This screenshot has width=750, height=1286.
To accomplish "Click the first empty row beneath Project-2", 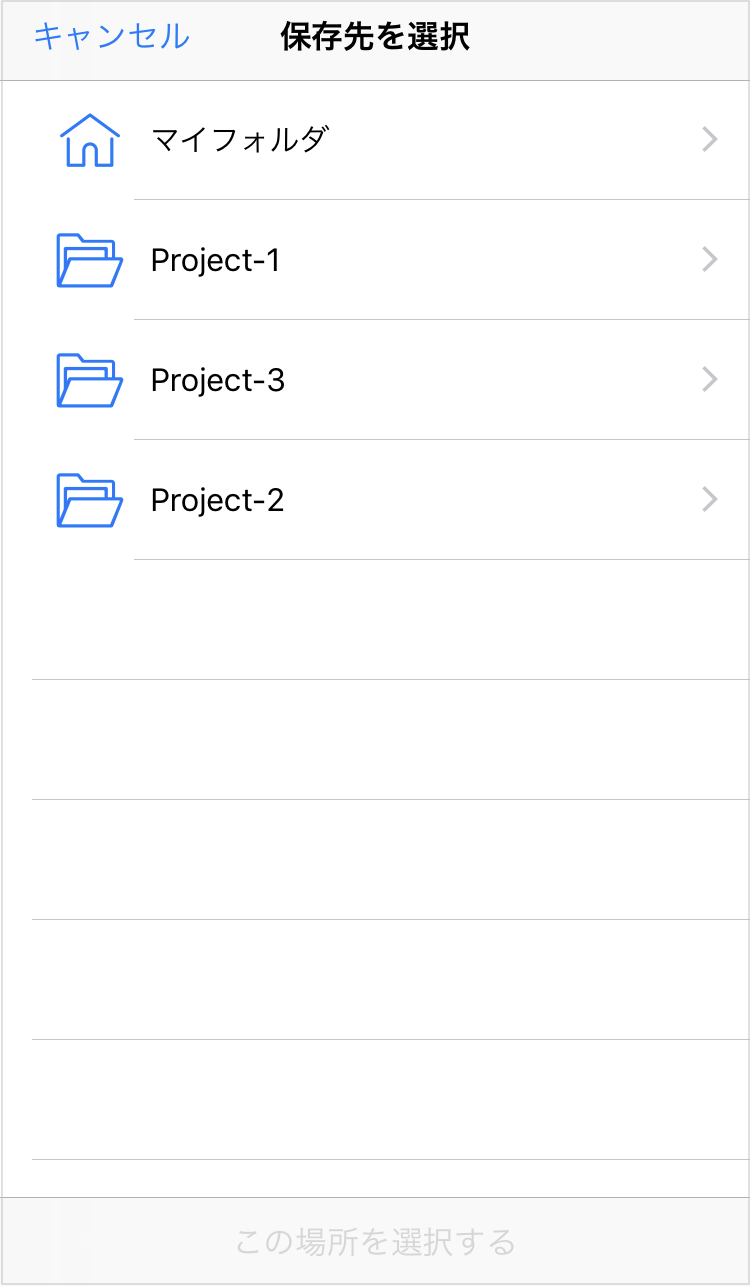I will (x=375, y=620).
